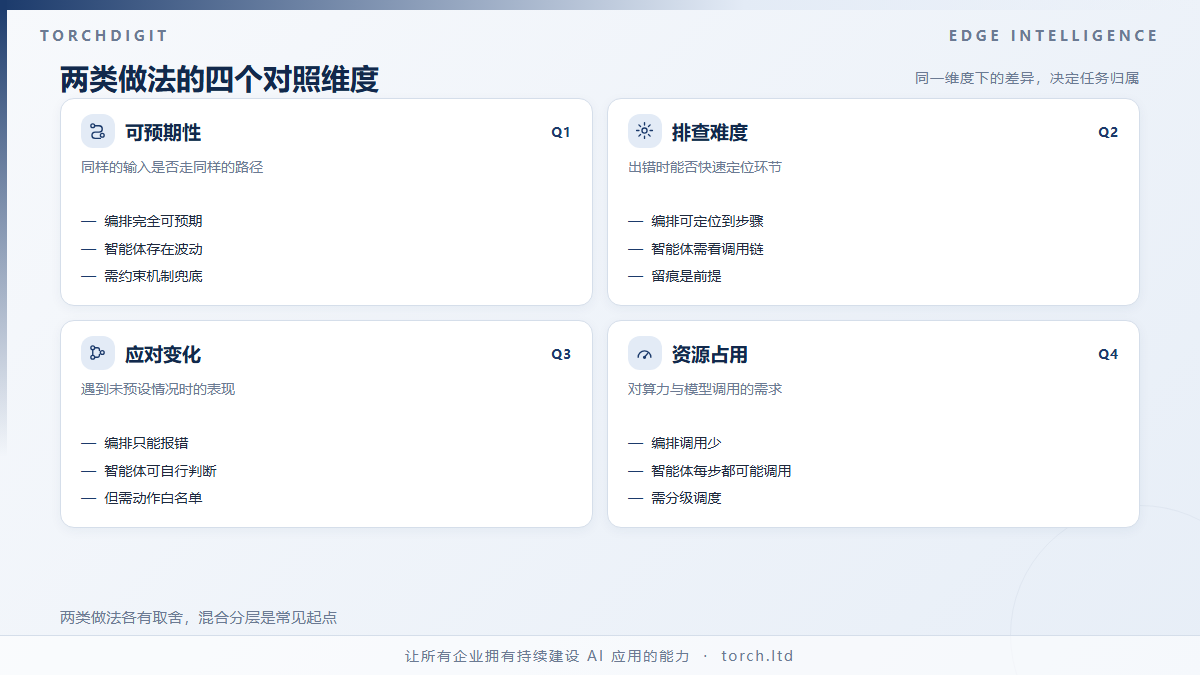Select subtitle 同一维度下的差异，决定任务归属
1200x675 pixels.
click(x=1027, y=78)
